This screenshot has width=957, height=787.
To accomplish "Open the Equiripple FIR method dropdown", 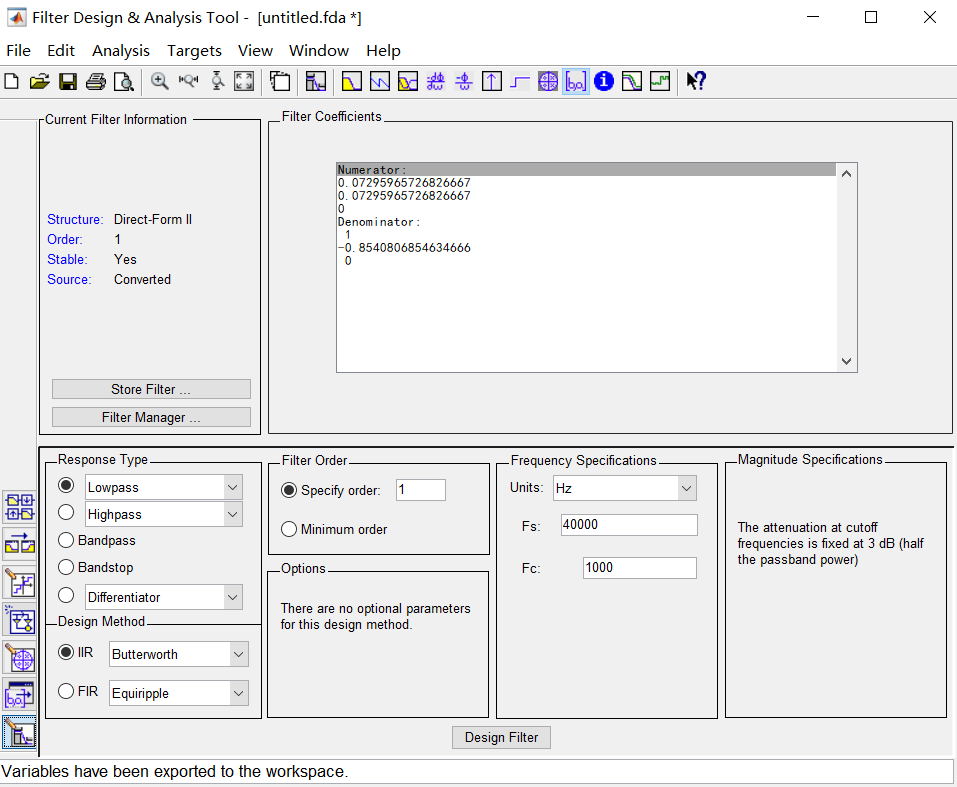I will click(x=239, y=694).
